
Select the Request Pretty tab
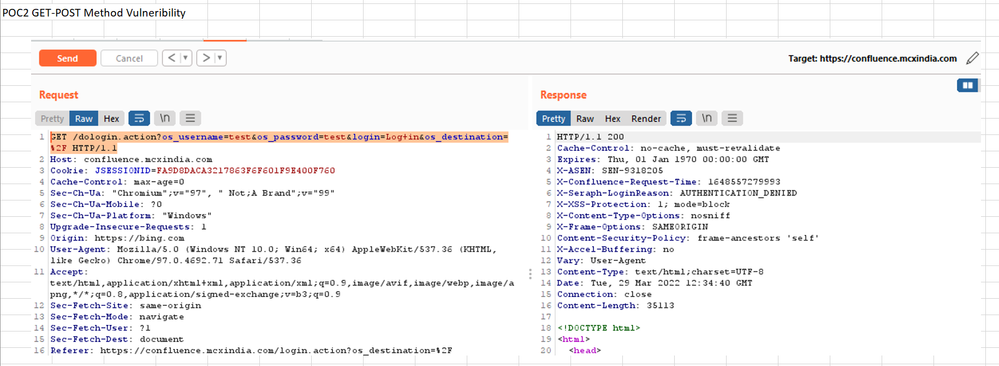pyautogui.click(x=52, y=119)
